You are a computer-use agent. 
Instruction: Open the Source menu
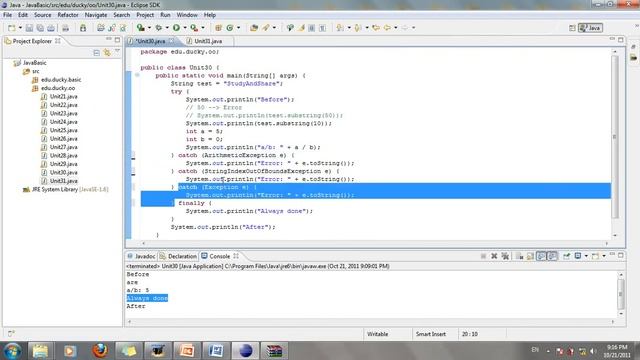pos(42,15)
